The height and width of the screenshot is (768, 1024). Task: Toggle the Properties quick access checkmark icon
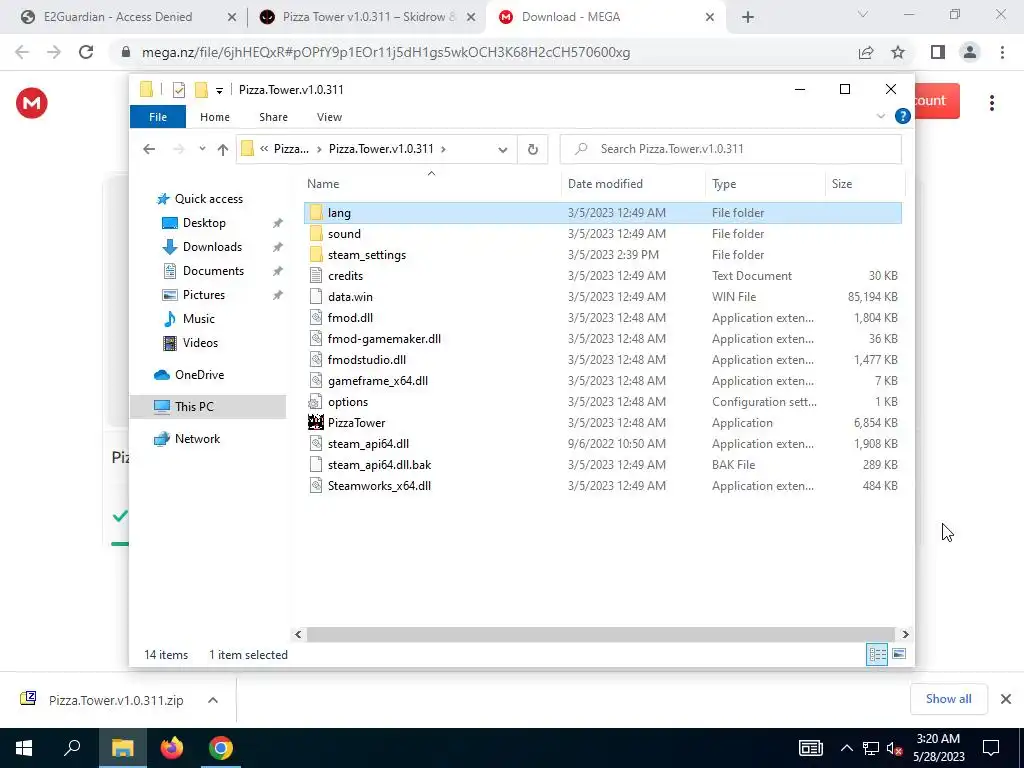point(178,89)
